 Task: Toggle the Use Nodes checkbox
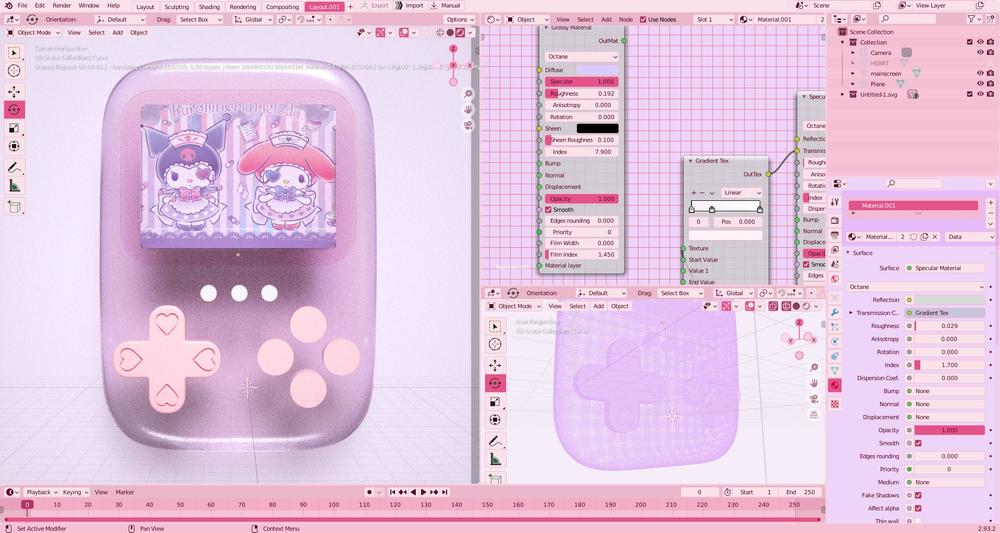coord(643,20)
